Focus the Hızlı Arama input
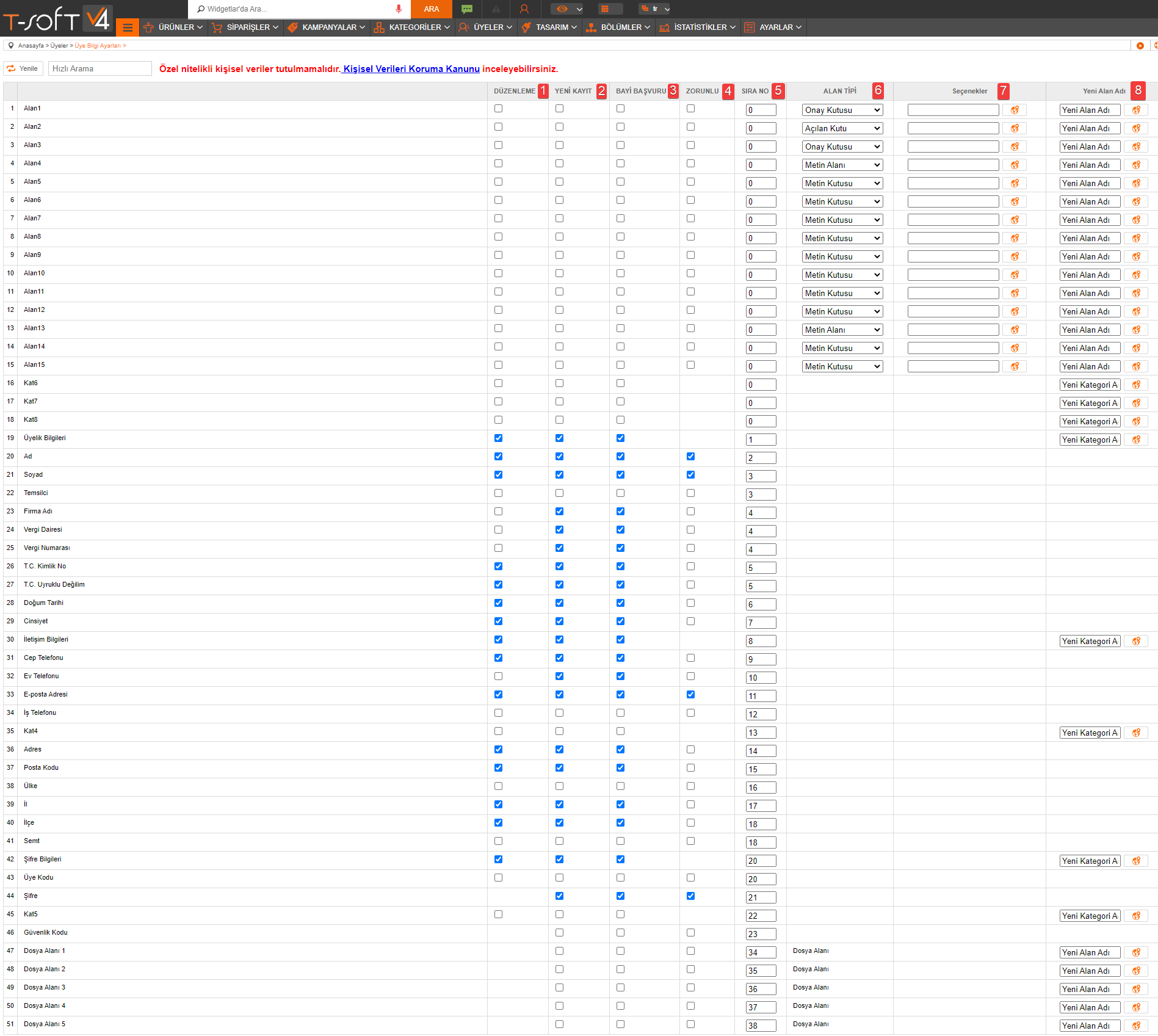Image resolution: width=1158 pixels, height=1036 pixels. click(x=100, y=68)
